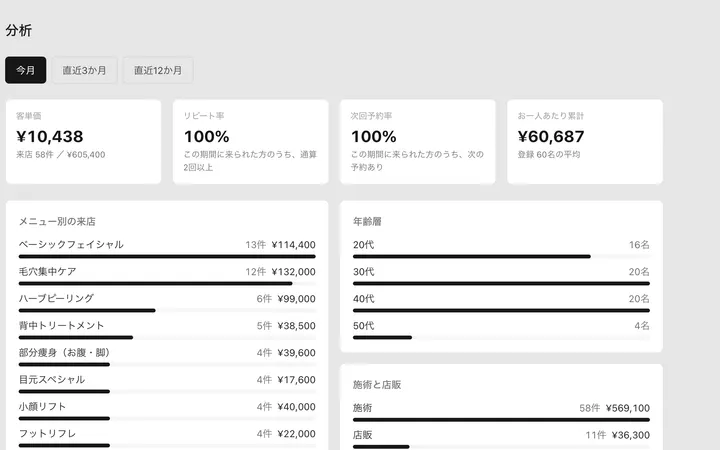Image resolution: width=720 pixels, height=450 pixels.
Task: Click 登録 60名の平均 text
Action: pos(549,155)
